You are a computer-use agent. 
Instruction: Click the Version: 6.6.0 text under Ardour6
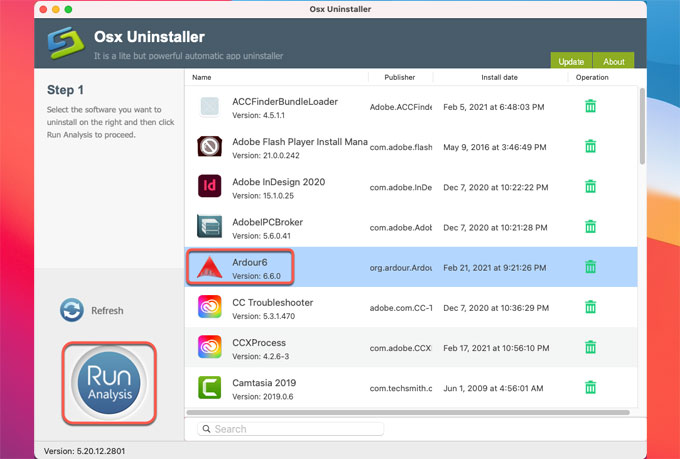[256, 276]
